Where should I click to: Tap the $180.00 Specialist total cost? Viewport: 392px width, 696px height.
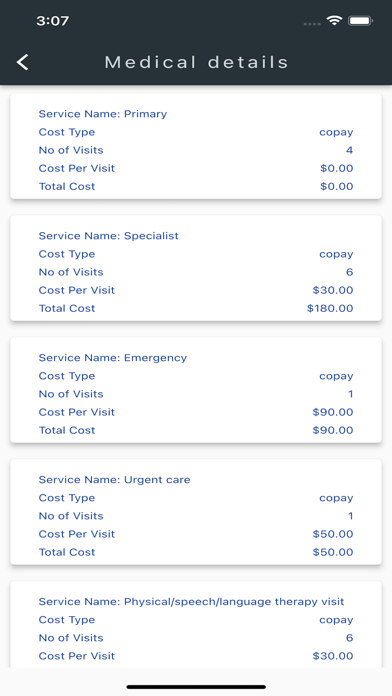[x=330, y=308]
